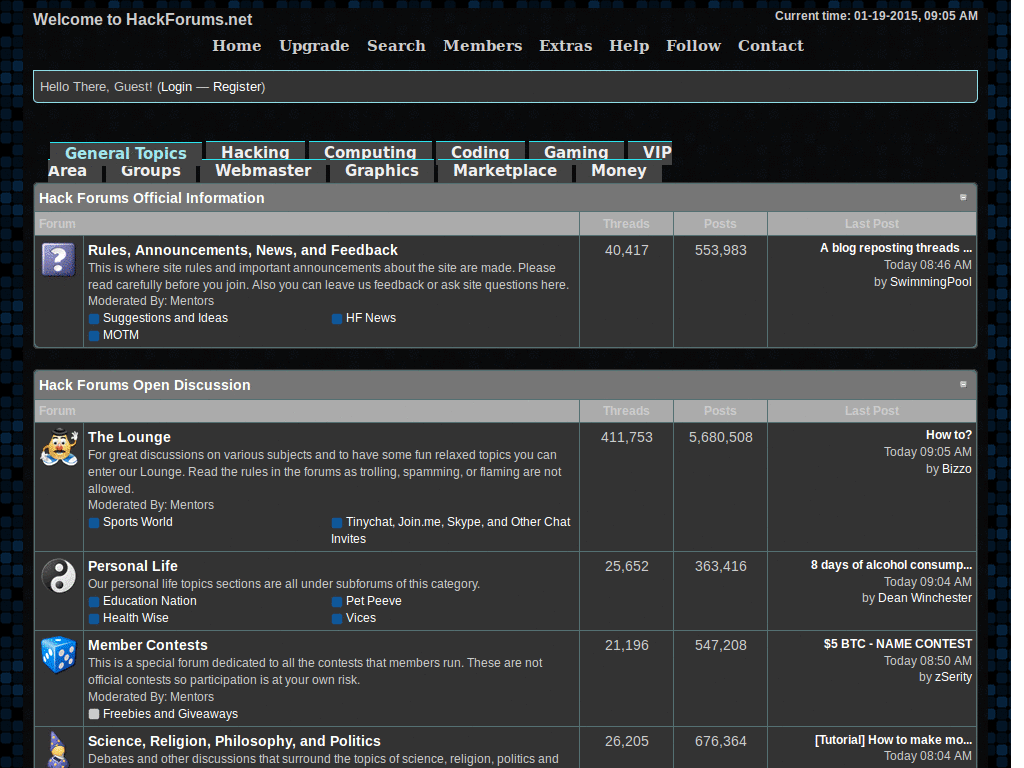Click the blue square icon beside Sports World
Screen dimensions: 1024x768
pos(94,522)
